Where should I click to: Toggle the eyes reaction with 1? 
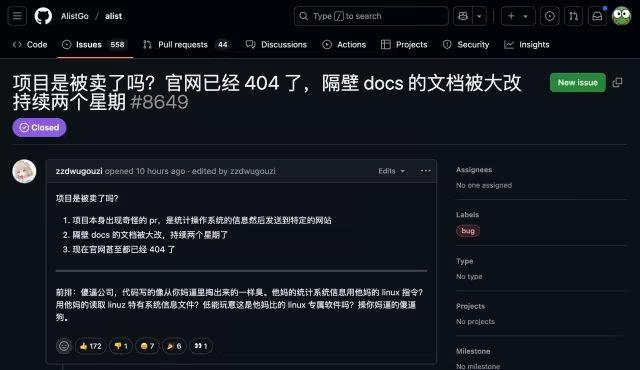201,346
